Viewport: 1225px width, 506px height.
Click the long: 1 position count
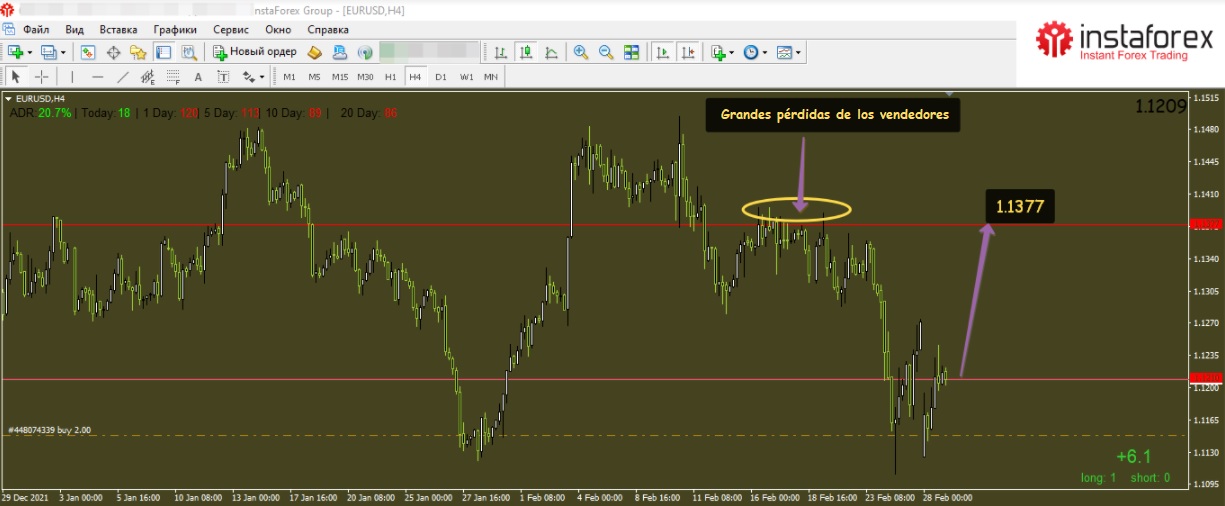point(1099,478)
